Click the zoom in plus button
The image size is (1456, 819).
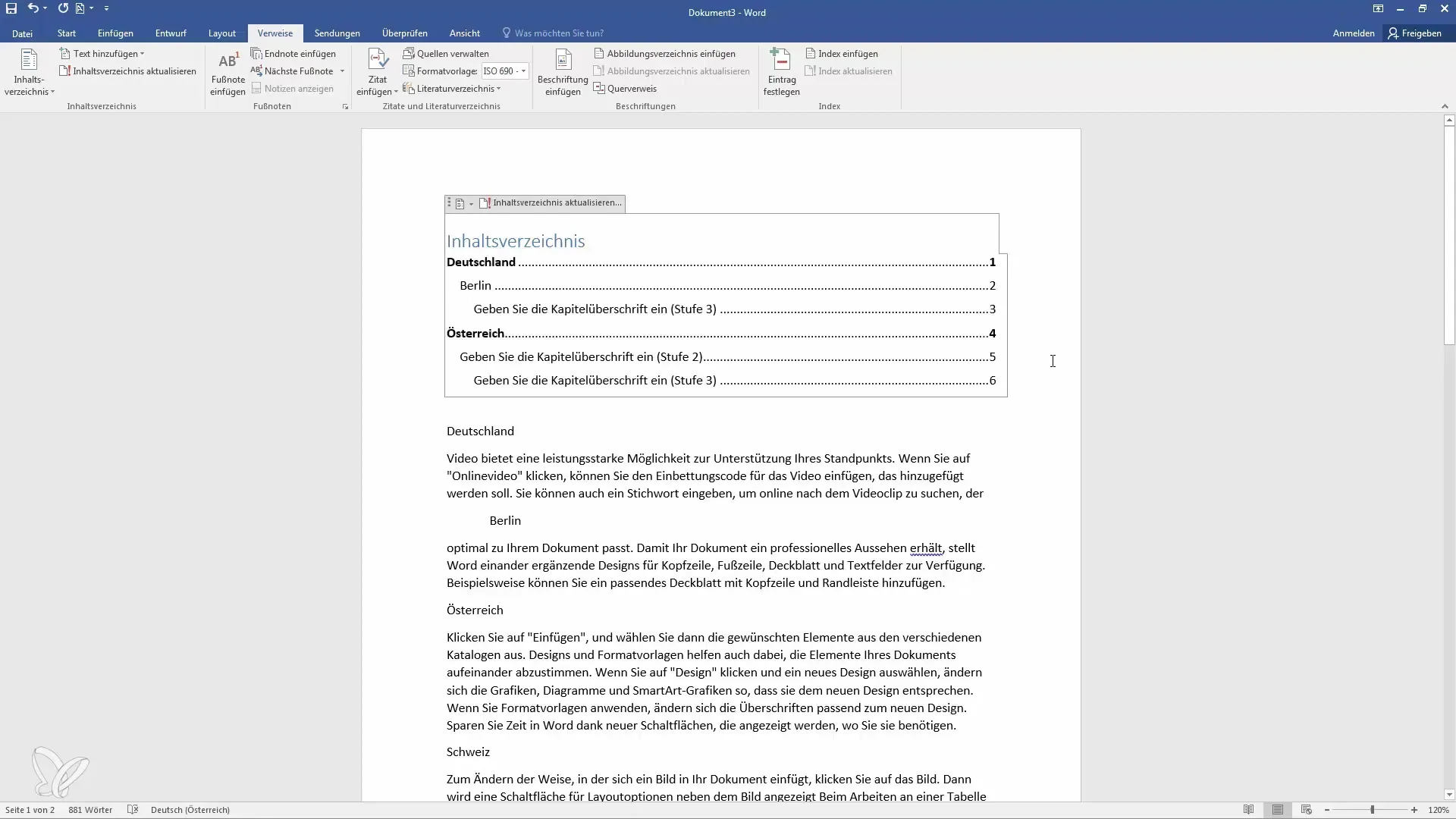(x=1414, y=810)
